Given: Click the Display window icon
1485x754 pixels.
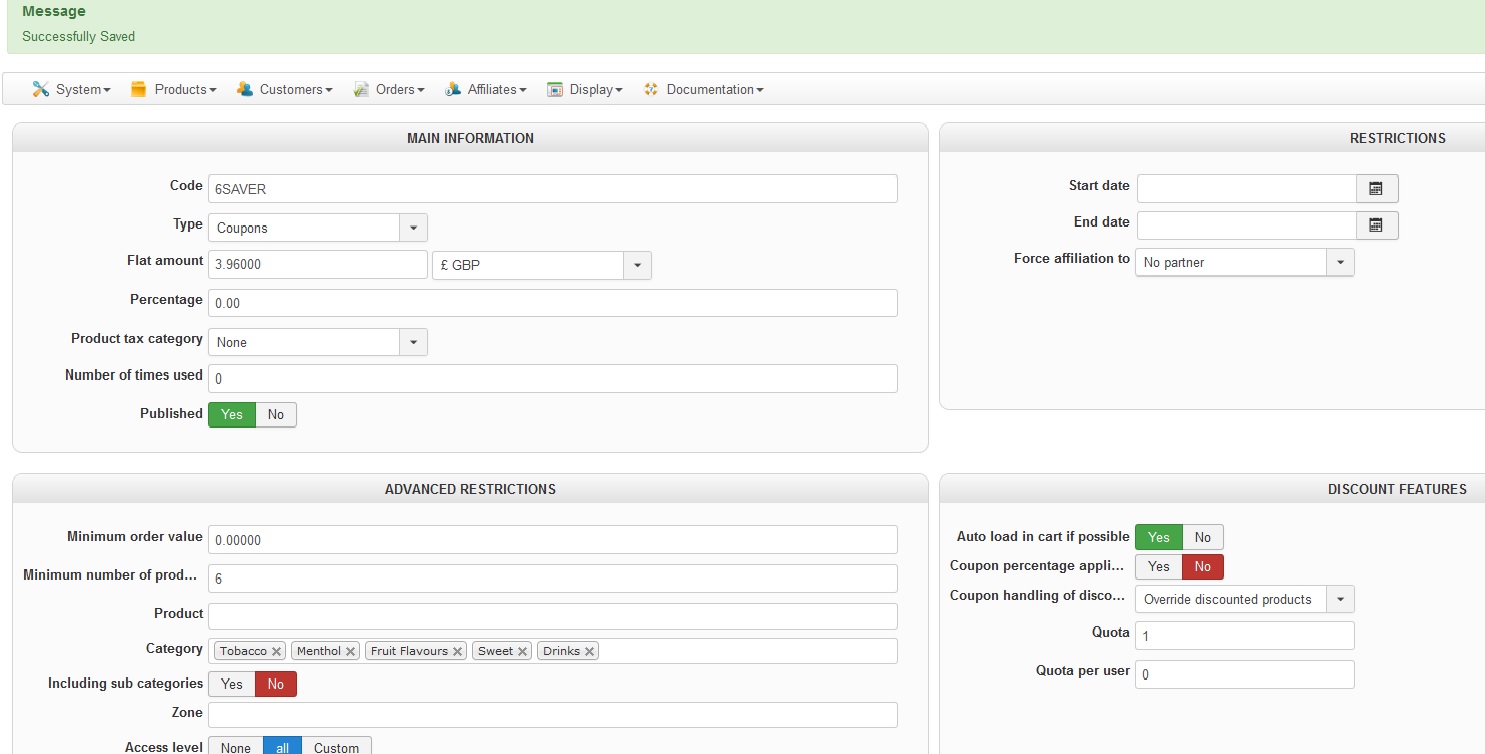Looking at the screenshot, I should pos(555,89).
